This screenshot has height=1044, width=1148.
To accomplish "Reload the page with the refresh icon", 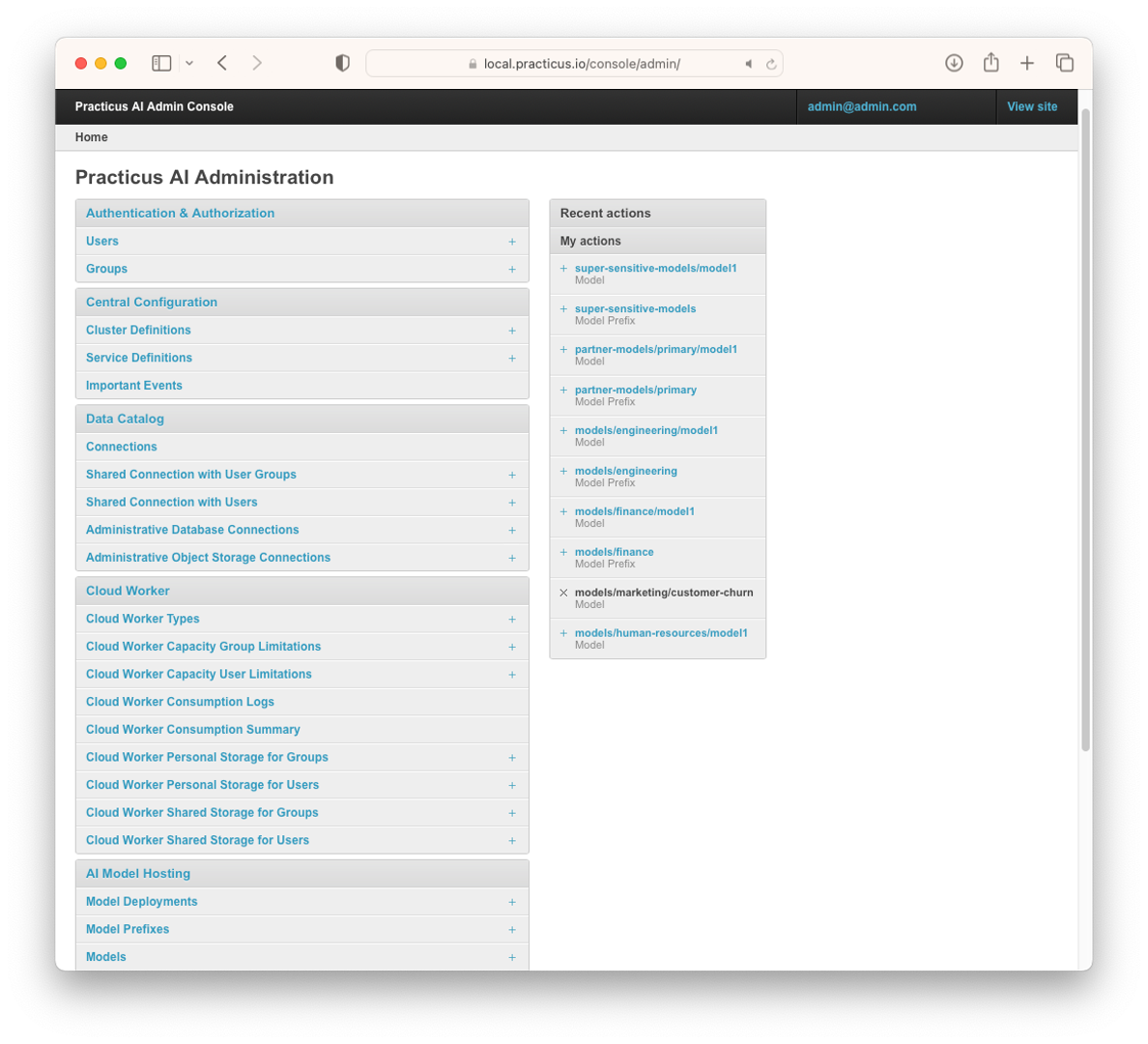I will click(771, 64).
